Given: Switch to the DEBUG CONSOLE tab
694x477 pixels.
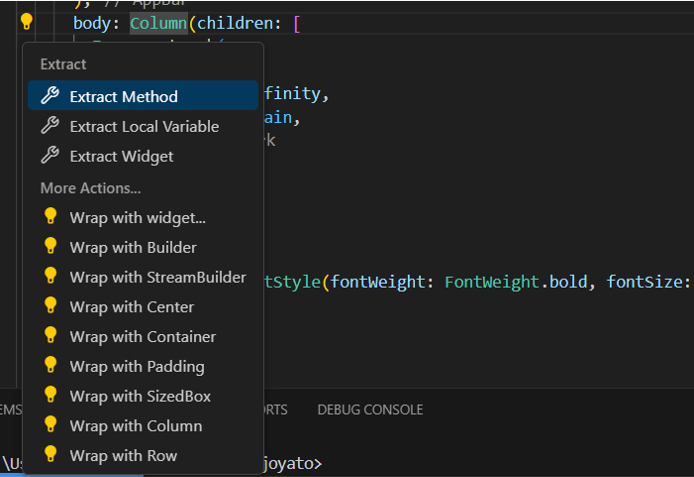Looking at the screenshot, I should [x=369, y=410].
